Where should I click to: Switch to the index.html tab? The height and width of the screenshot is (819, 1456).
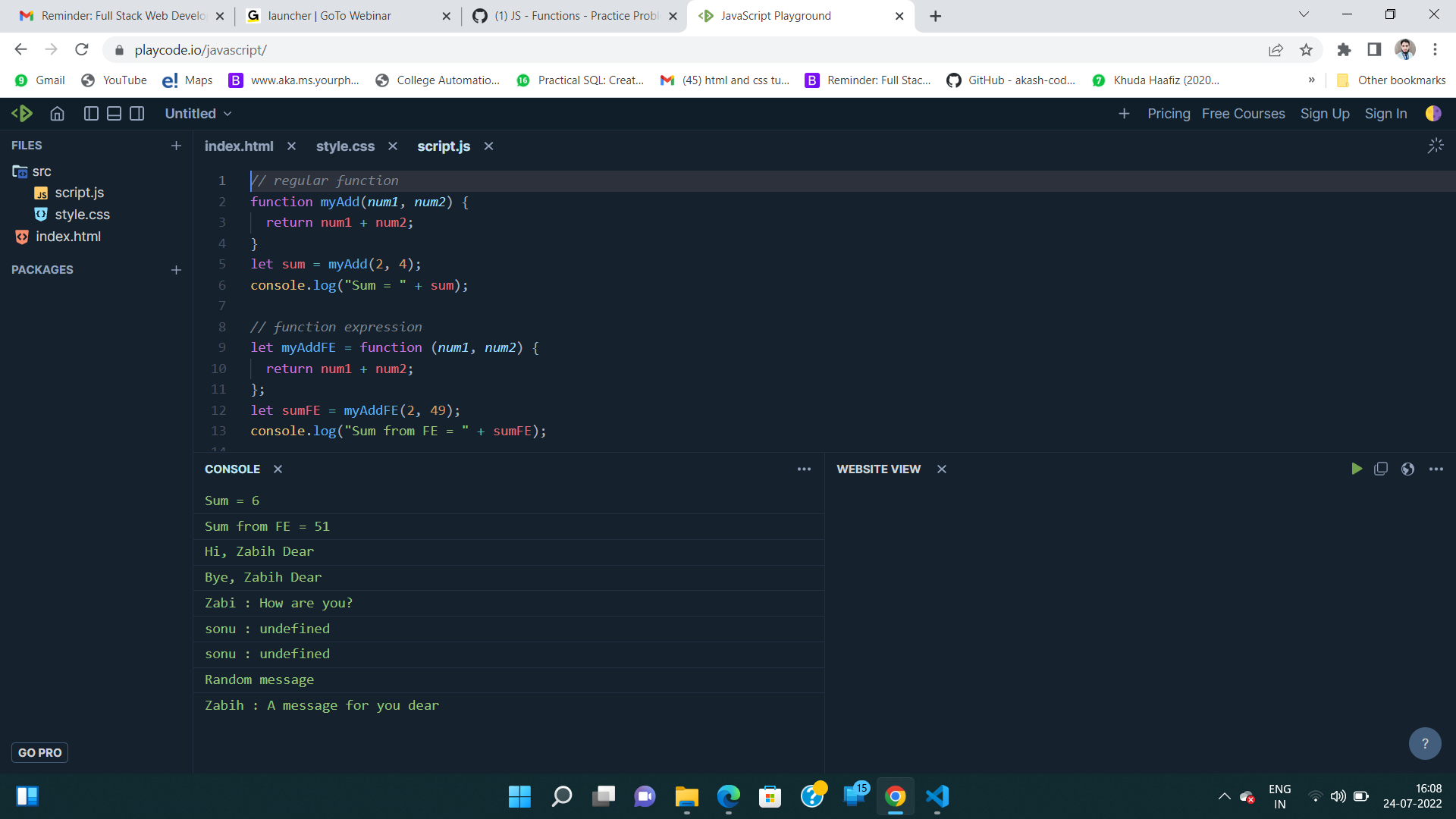(x=238, y=146)
